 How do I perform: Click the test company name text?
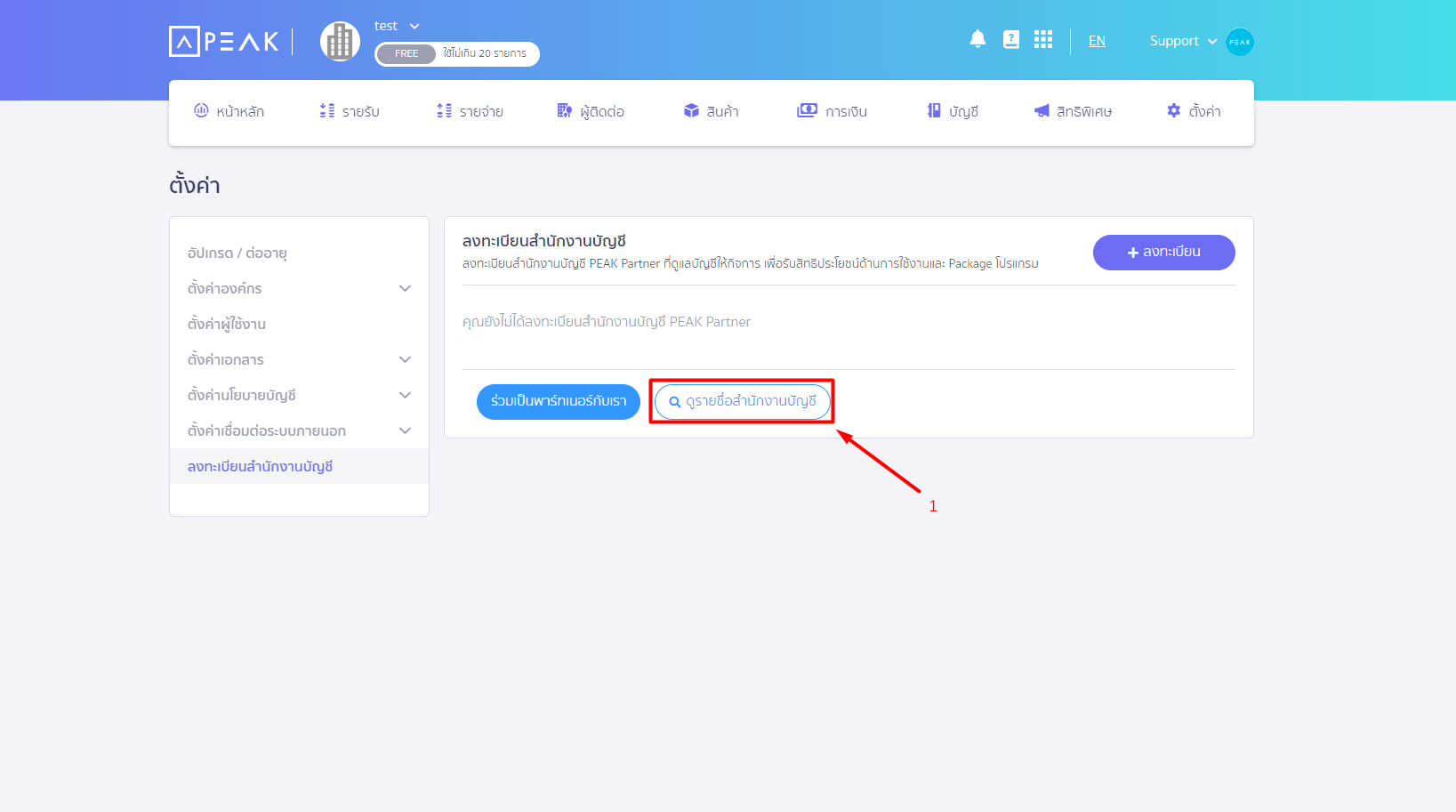point(386,27)
